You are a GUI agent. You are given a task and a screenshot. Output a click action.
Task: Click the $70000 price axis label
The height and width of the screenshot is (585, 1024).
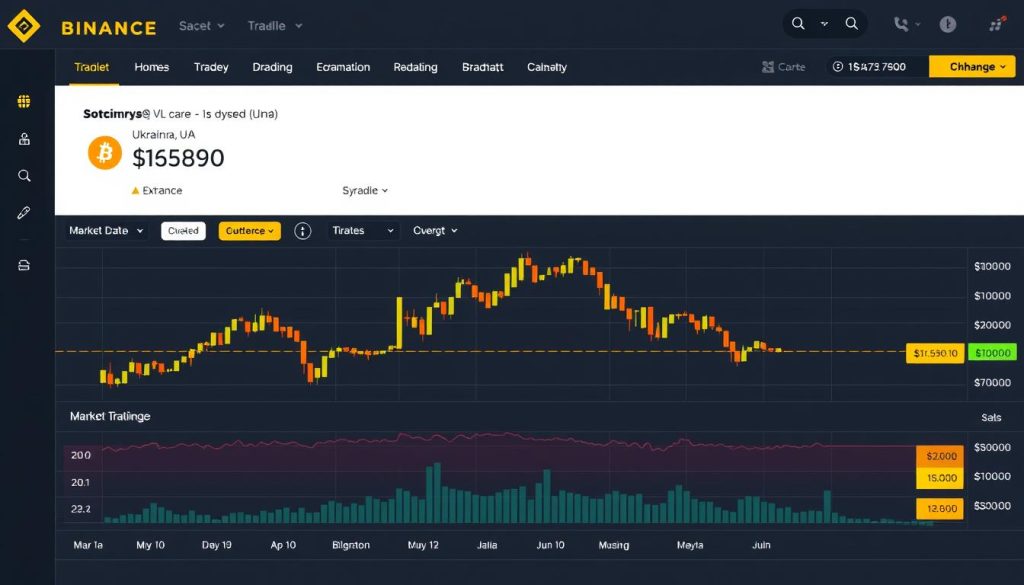[992, 383]
